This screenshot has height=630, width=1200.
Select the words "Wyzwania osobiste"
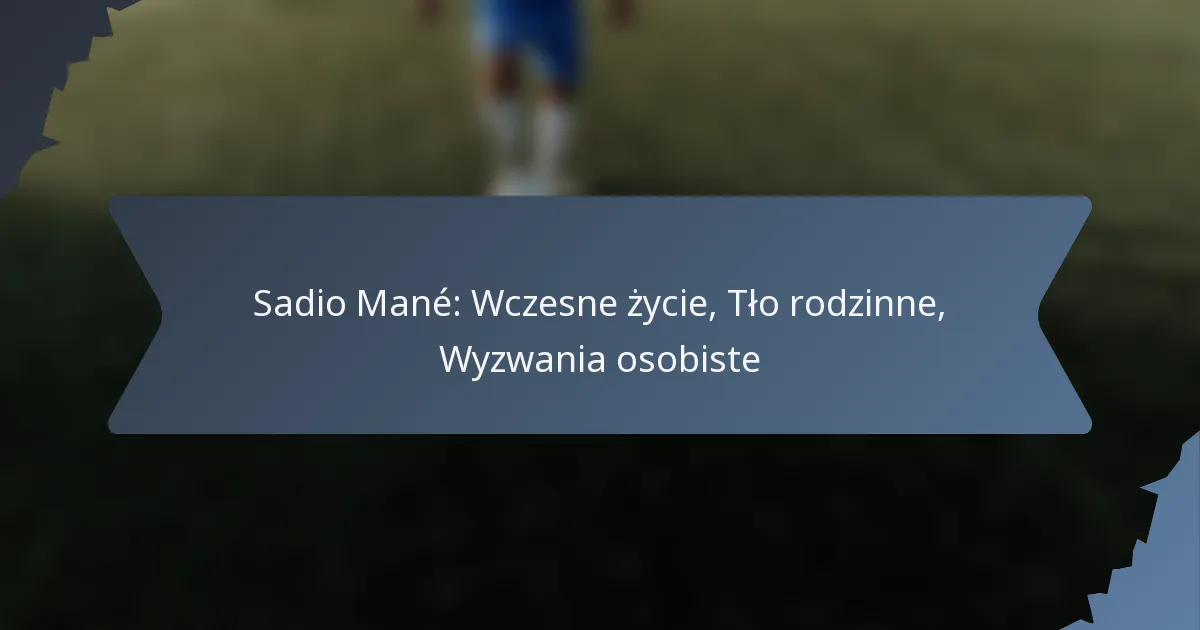point(600,359)
